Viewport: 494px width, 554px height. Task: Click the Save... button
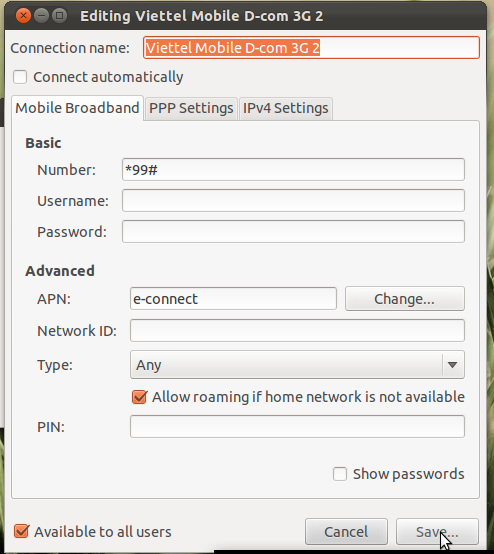[437, 532]
